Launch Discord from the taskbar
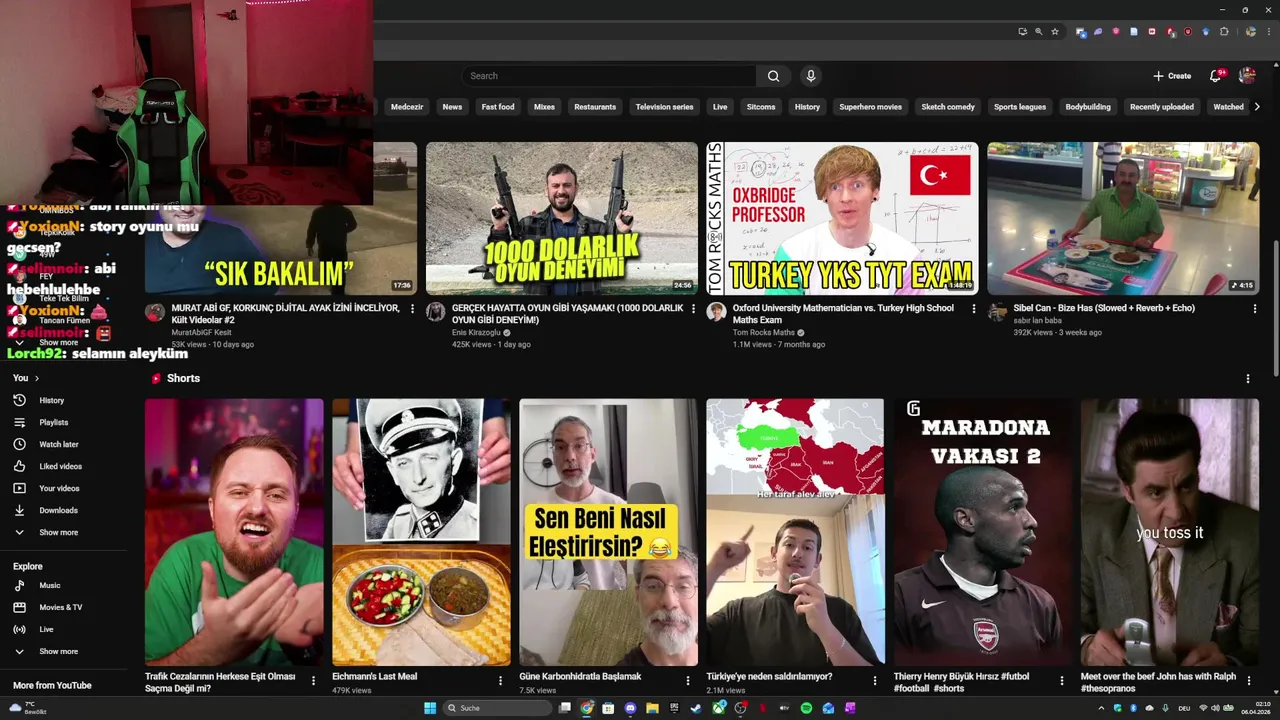Image resolution: width=1280 pixels, height=720 pixels. [x=630, y=708]
